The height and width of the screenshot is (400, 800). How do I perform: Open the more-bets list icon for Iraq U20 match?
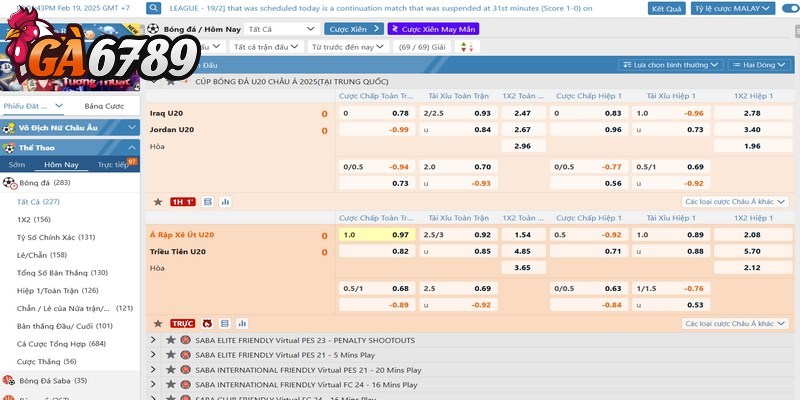click(x=207, y=202)
